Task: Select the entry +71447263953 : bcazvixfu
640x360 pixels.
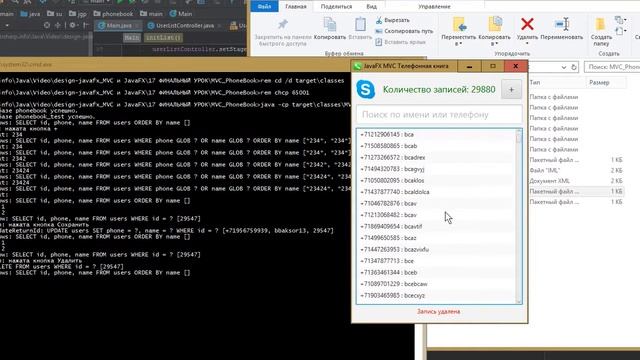Action: point(436,249)
